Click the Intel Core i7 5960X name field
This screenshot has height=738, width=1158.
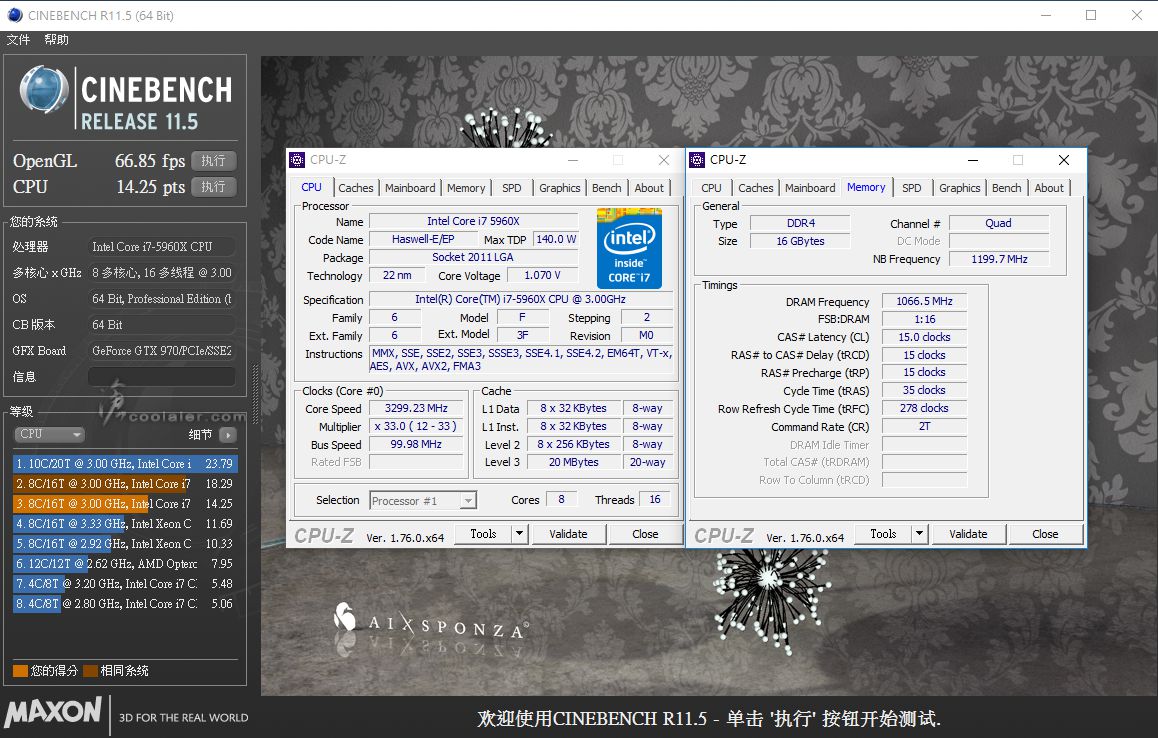[x=473, y=222]
